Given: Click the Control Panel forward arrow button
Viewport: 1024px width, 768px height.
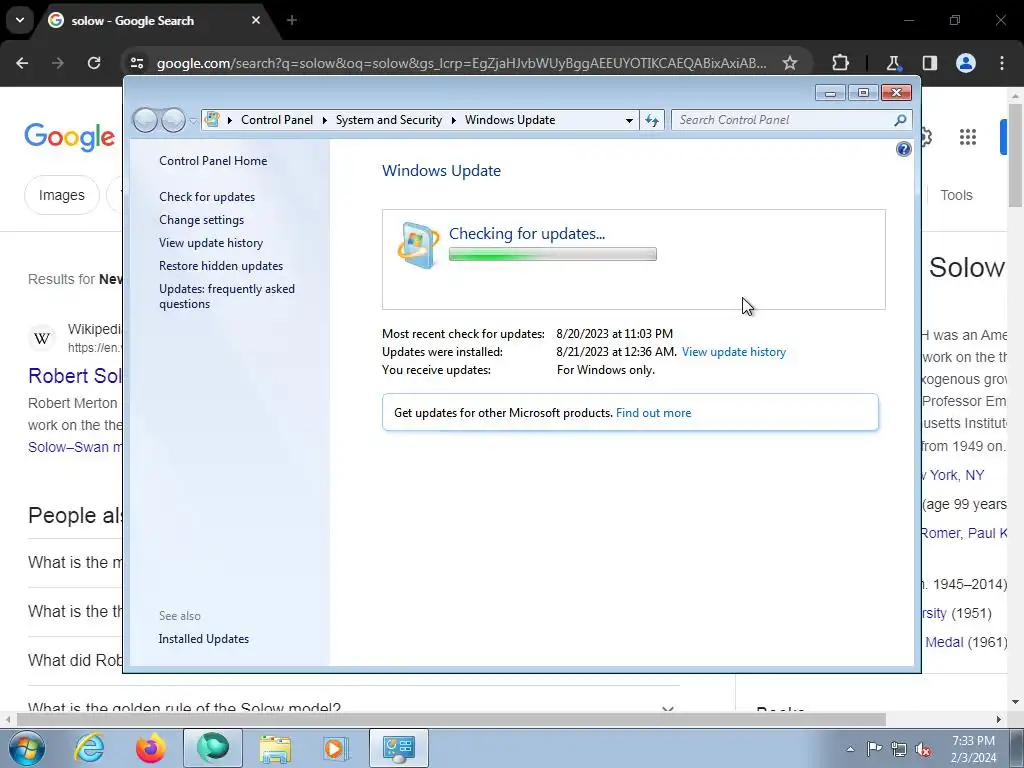Looking at the screenshot, I should [x=173, y=120].
